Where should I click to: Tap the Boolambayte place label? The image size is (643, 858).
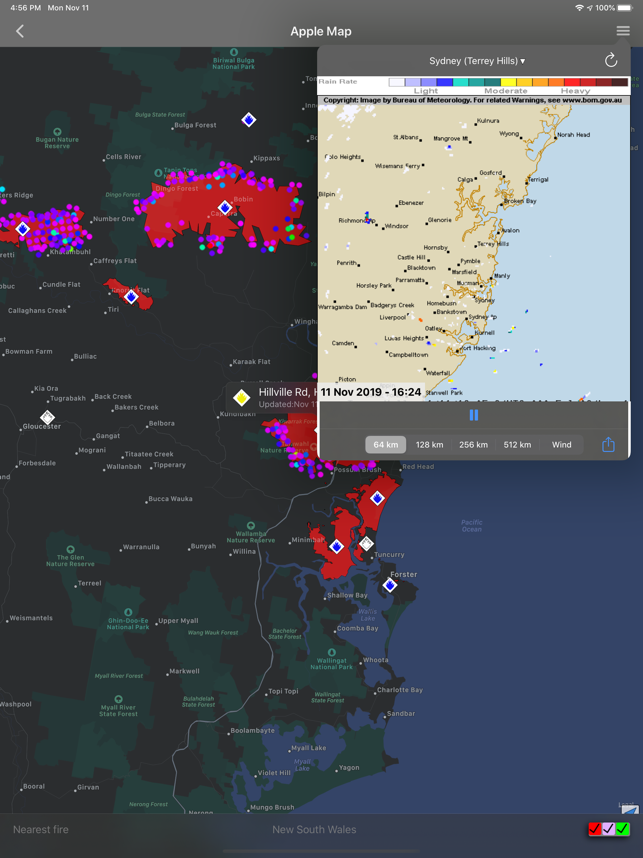click(252, 731)
